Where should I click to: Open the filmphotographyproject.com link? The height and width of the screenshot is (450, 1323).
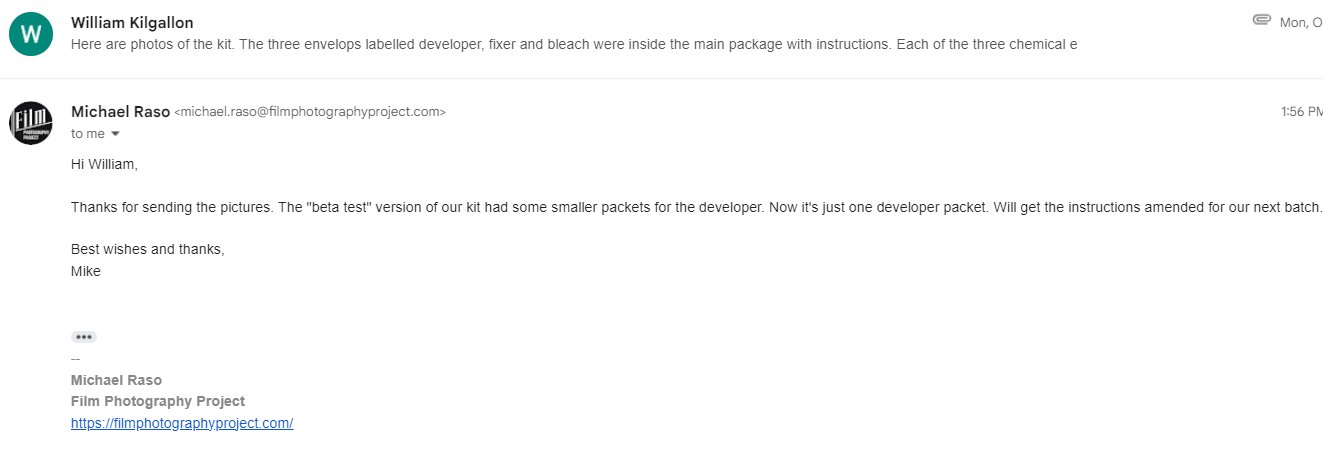[181, 423]
